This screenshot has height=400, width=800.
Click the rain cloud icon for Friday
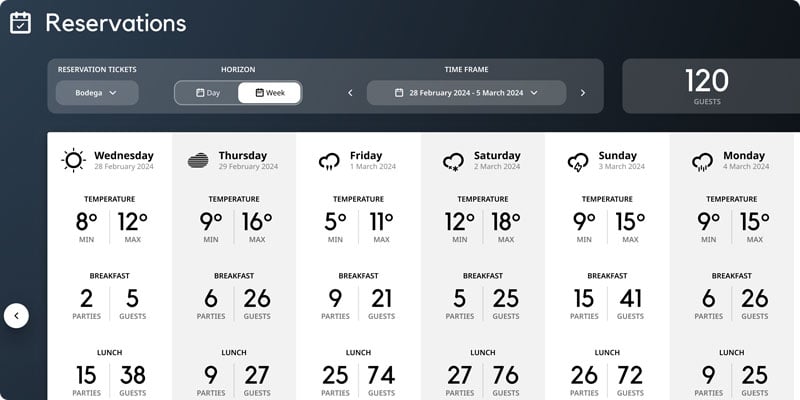329,161
